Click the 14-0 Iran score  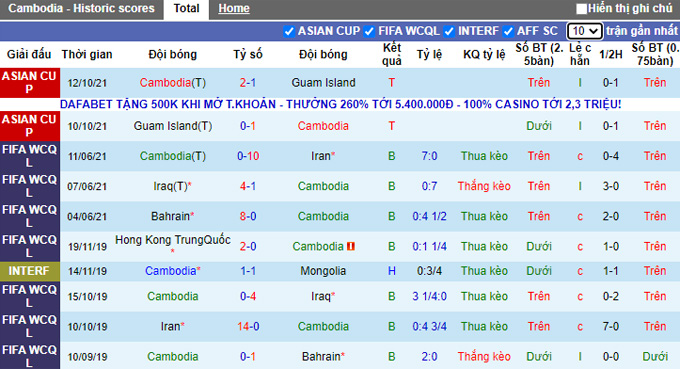(x=248, y=327)
